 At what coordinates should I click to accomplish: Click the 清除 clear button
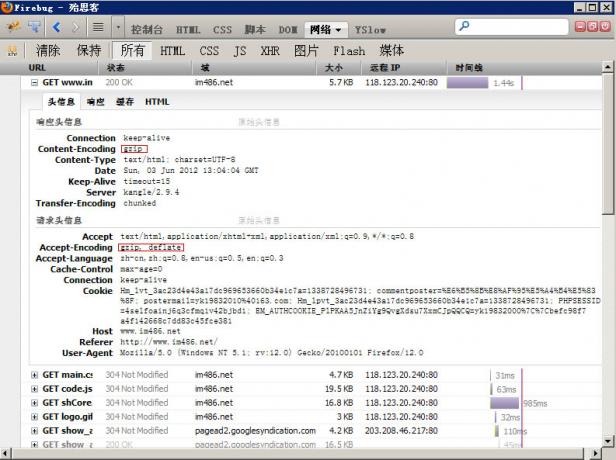point(48,50)
